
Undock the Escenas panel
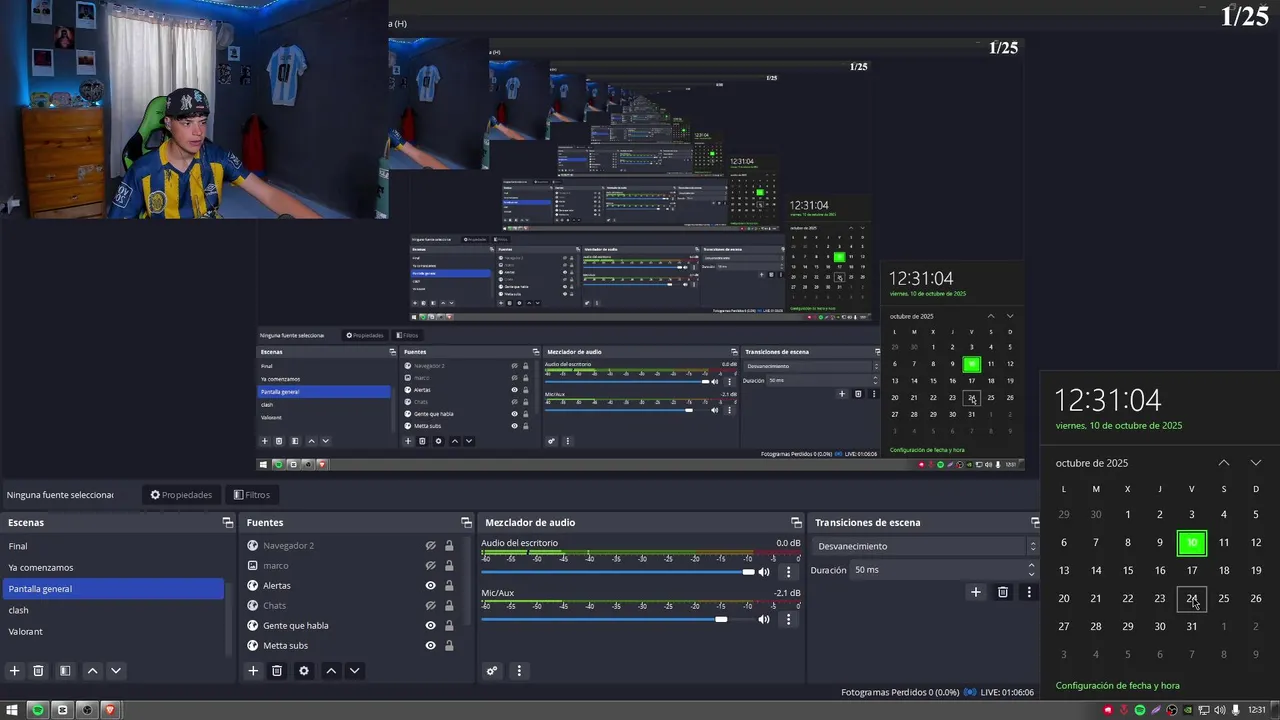[228, 523]
